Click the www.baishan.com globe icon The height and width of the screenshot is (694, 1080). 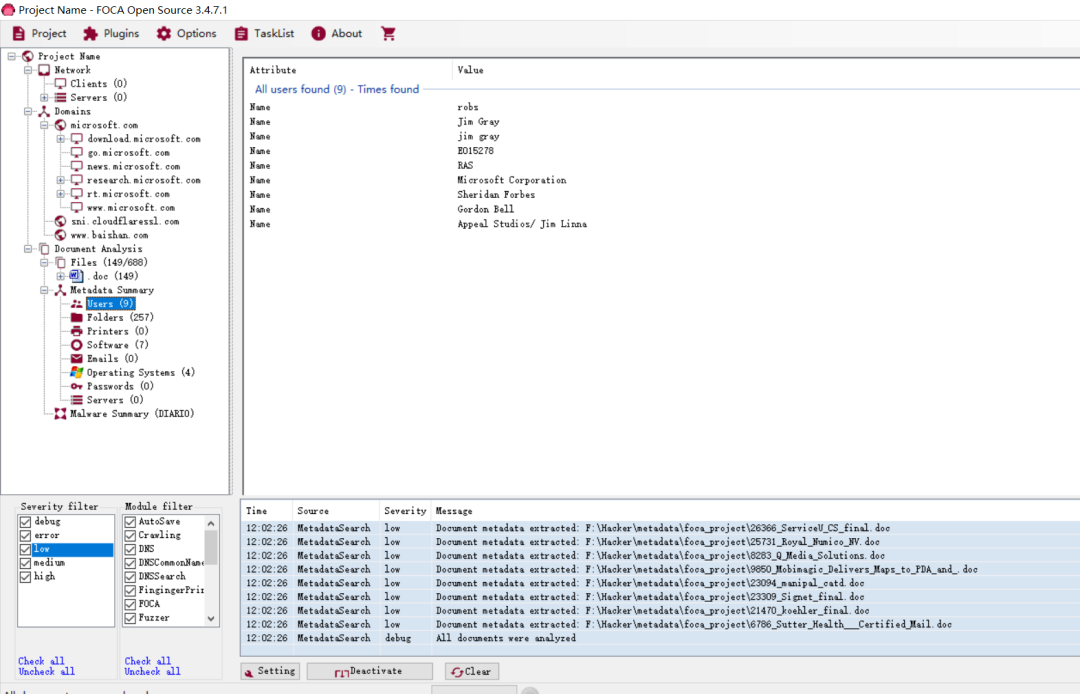61,235
